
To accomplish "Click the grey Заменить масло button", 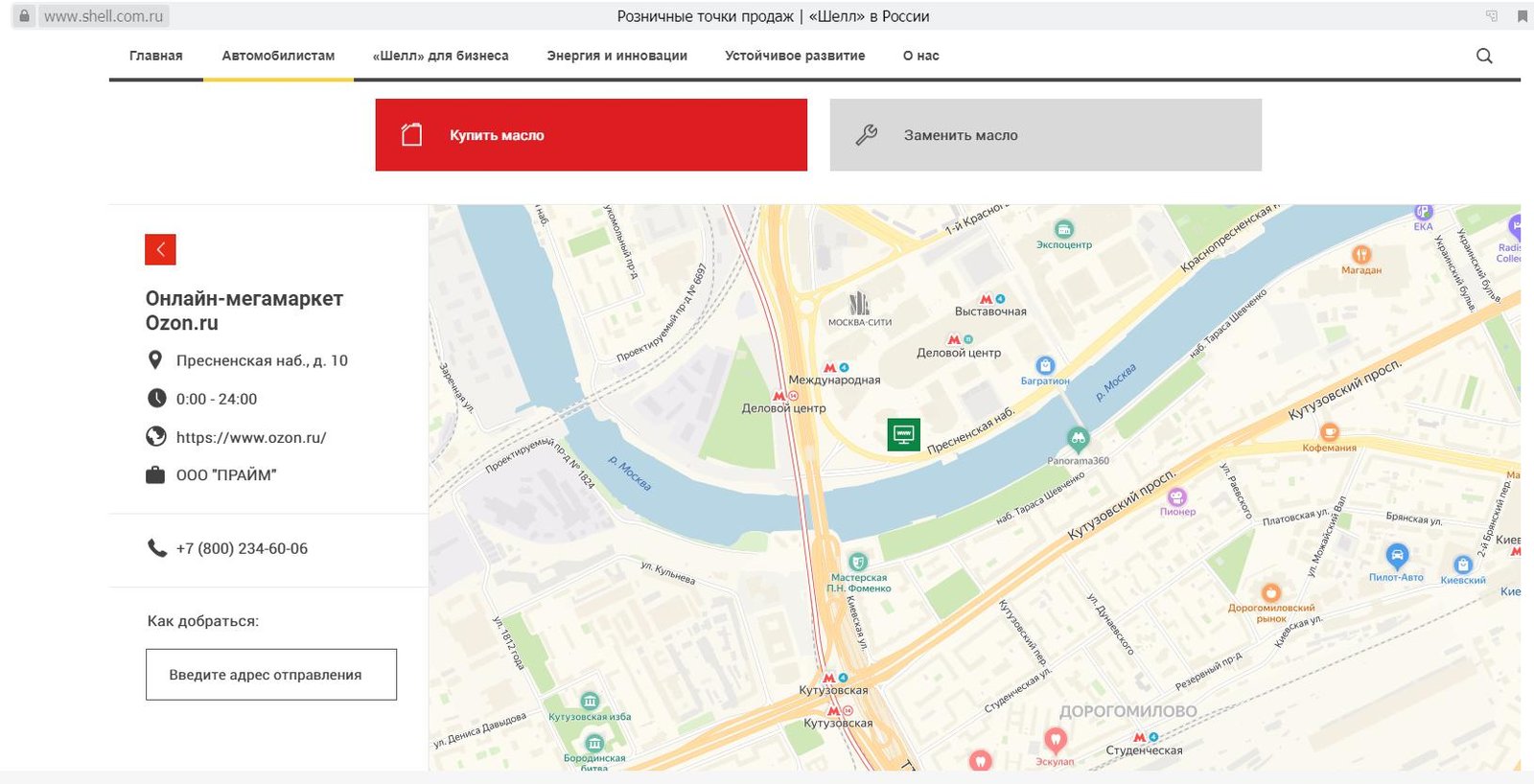I will pos(1045,135).
